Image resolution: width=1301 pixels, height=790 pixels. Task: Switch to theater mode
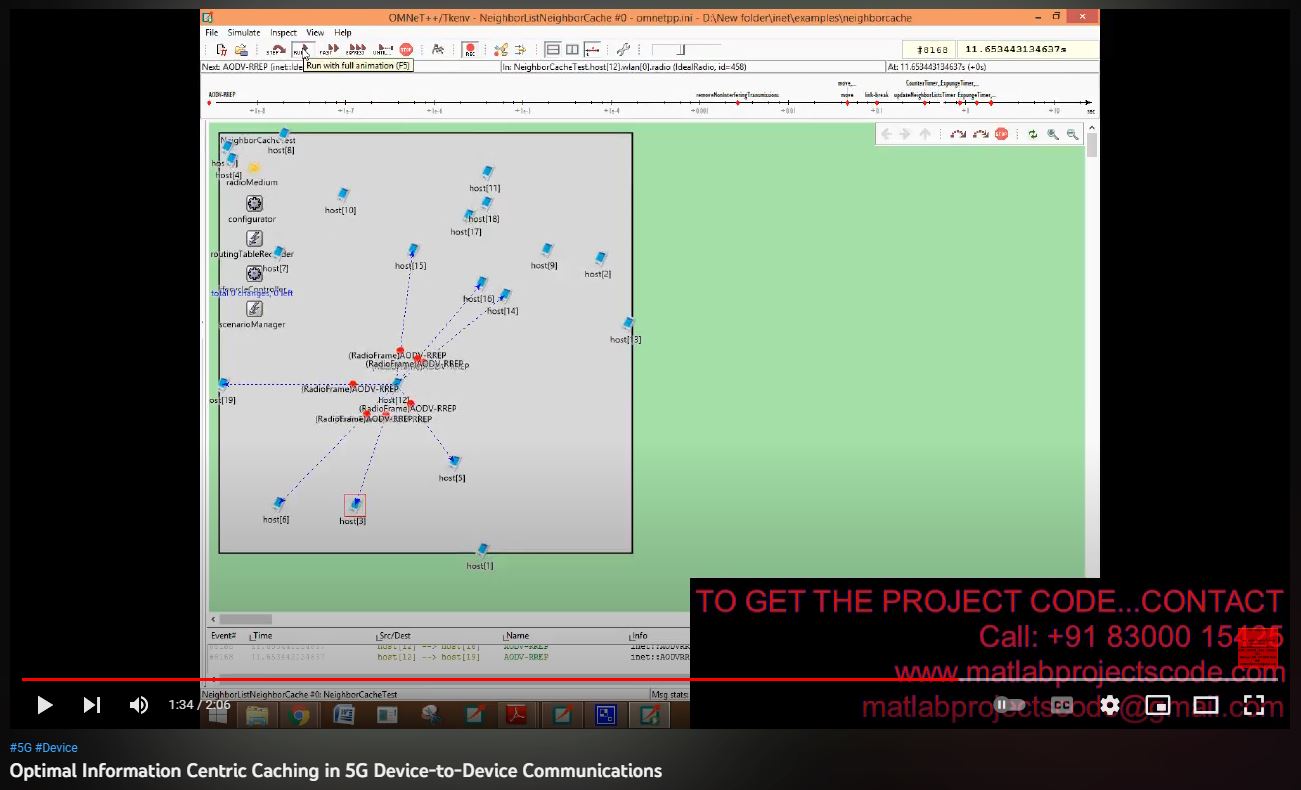point(1206,705)
